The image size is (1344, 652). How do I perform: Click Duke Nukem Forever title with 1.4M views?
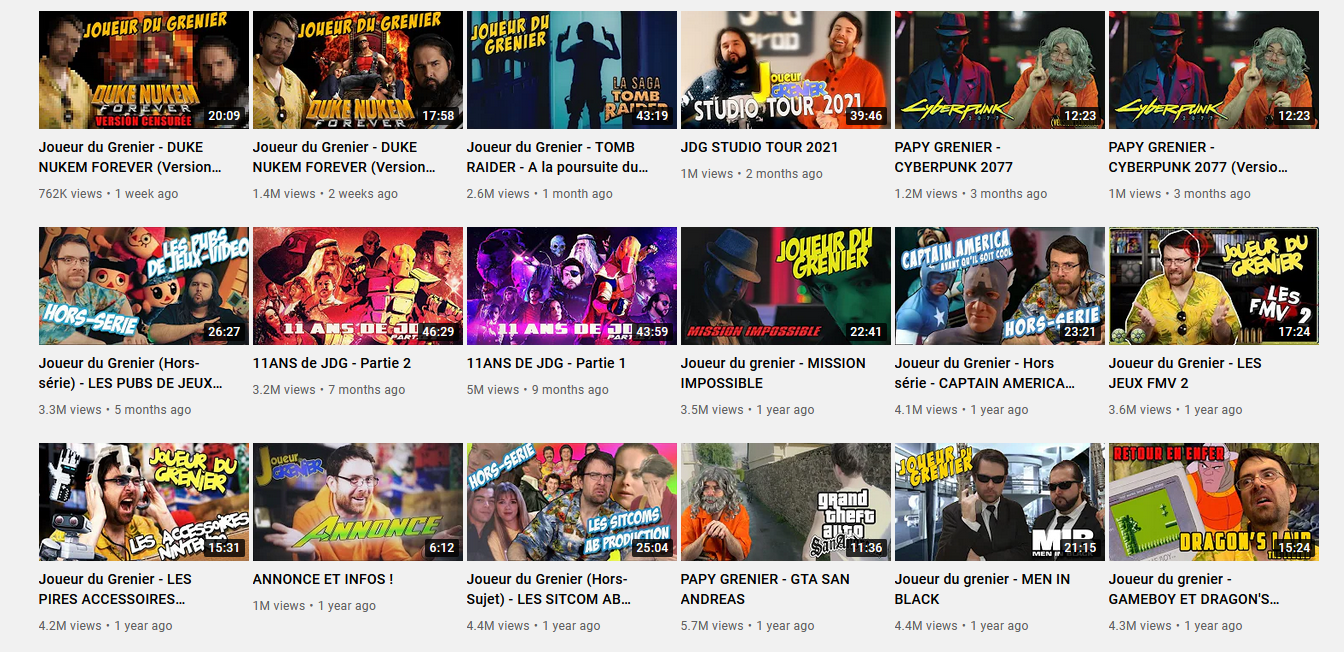[x=345, y=157]
